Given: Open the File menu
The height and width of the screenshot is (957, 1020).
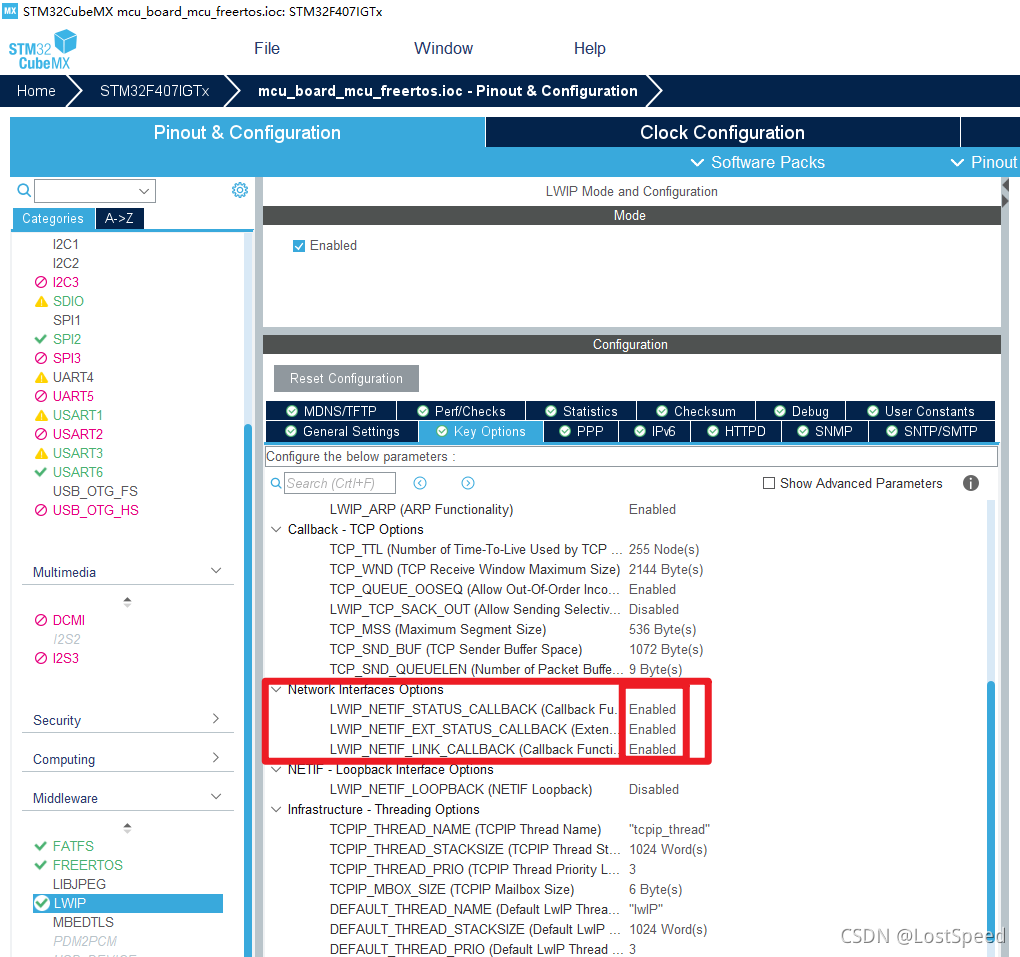Looking at the screenshot, I should pos(267,49).
